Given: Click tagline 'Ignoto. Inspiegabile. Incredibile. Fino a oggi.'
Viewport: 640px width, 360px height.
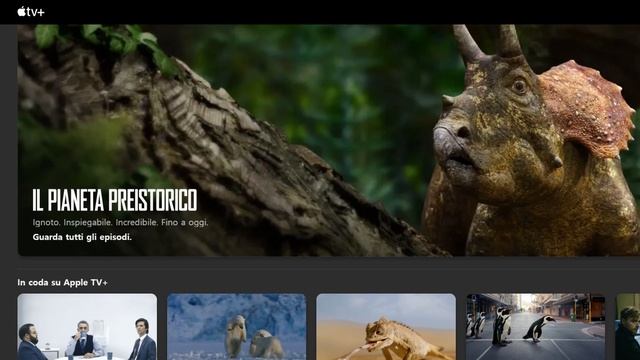Looking at the screenshot, I should coord(120,223).
